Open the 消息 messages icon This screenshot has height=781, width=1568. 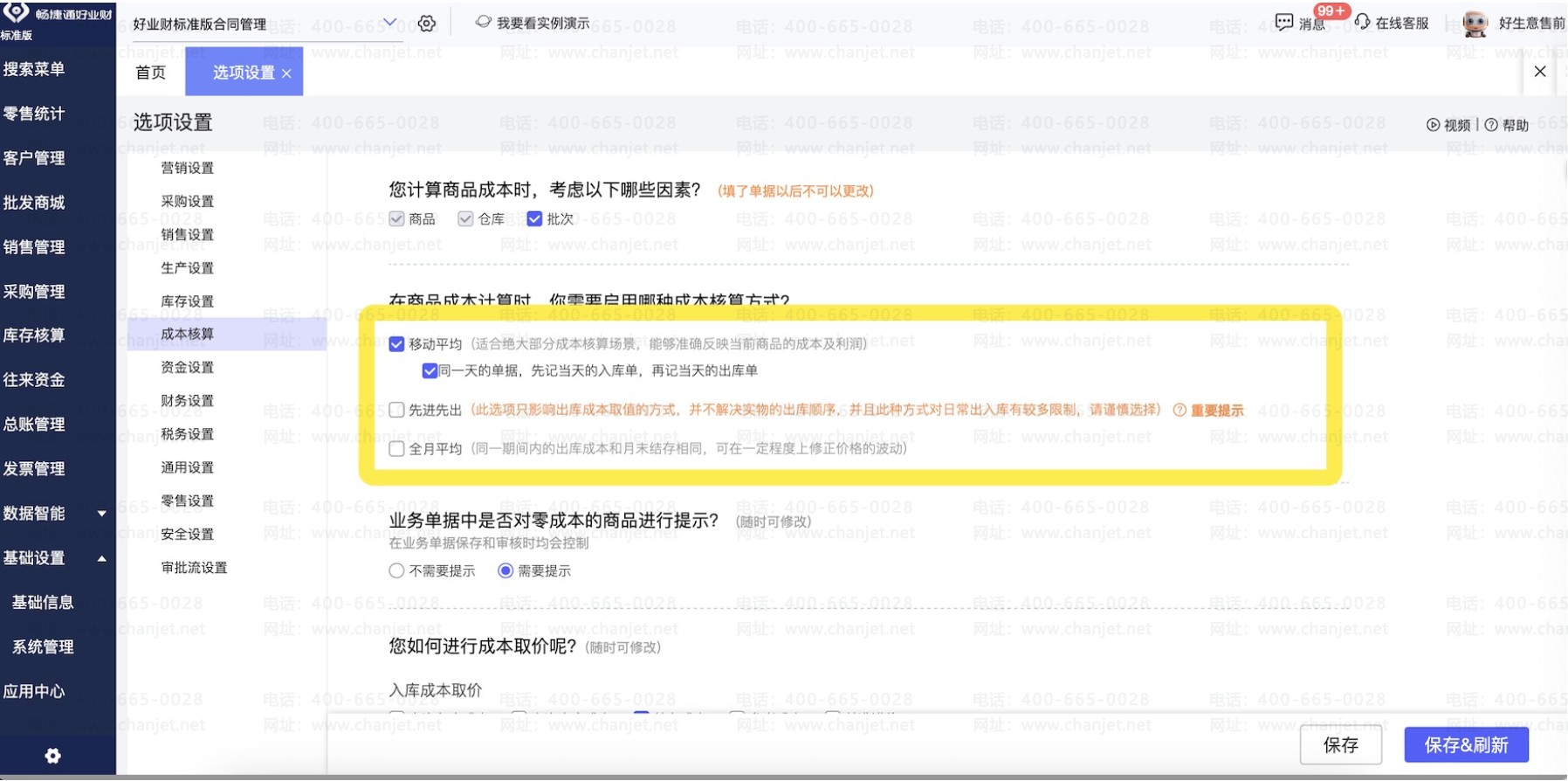click(x=1283, y=23)
